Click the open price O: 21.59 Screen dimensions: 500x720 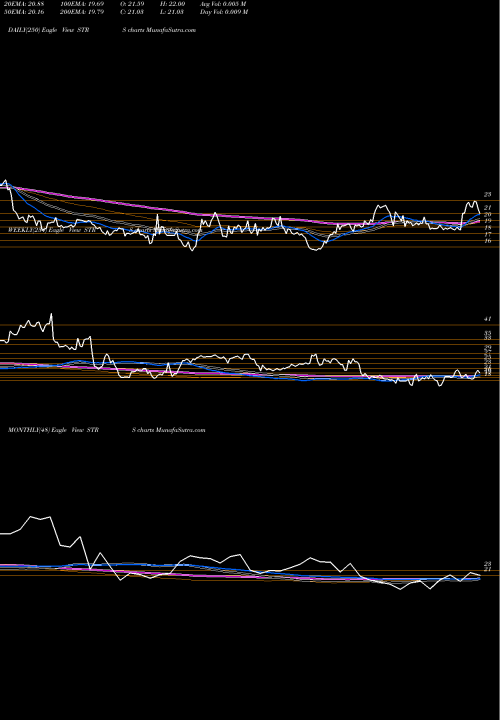click(132, 4)
